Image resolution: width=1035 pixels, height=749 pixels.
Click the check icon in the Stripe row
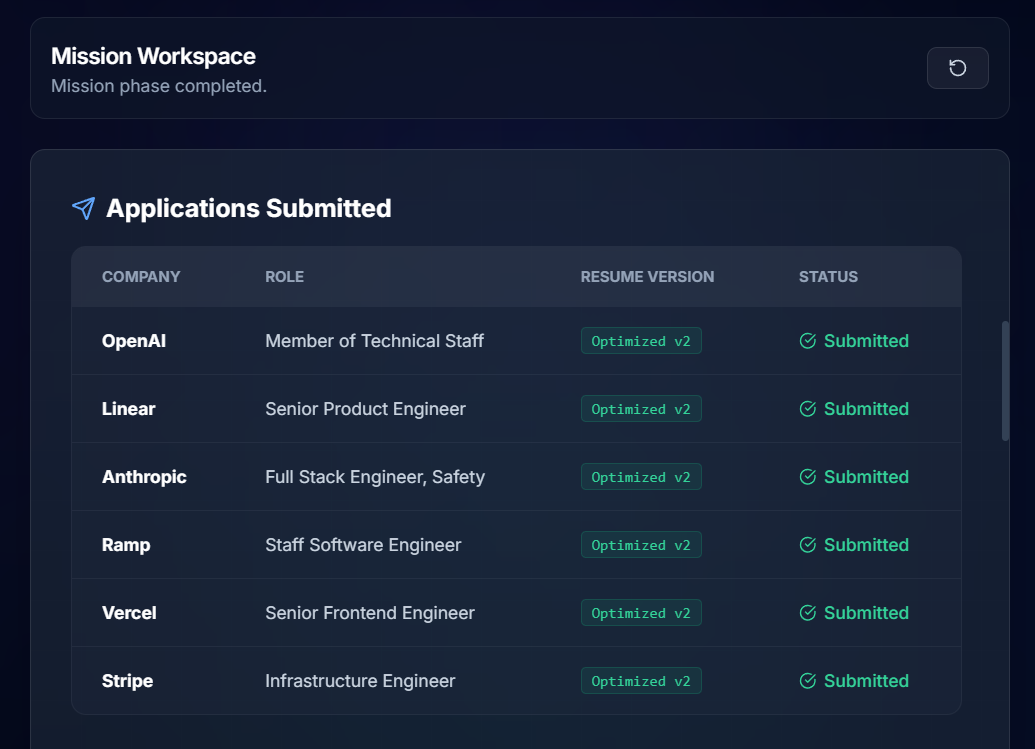click(807, 681)
